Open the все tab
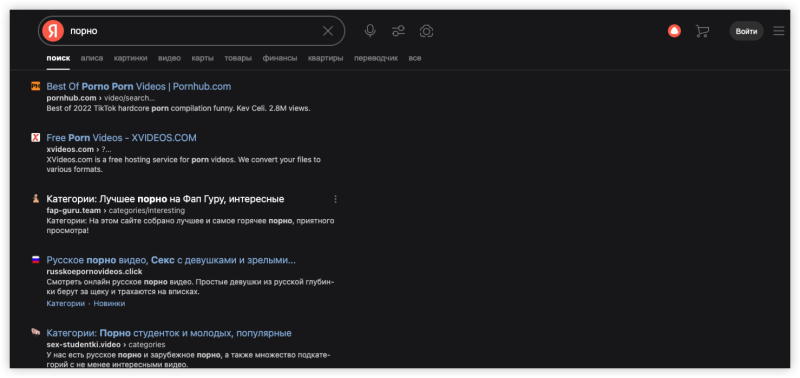800x378 pixels. [x=415, y=58]
